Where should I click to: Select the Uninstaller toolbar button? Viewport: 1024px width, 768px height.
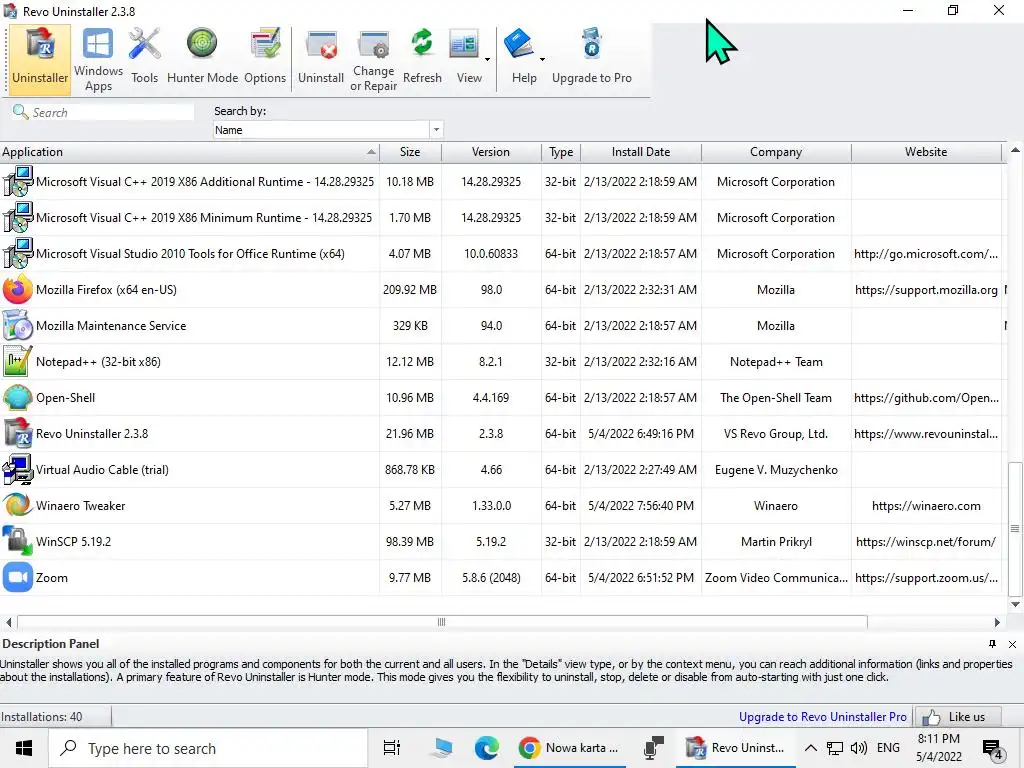[40, 59]
